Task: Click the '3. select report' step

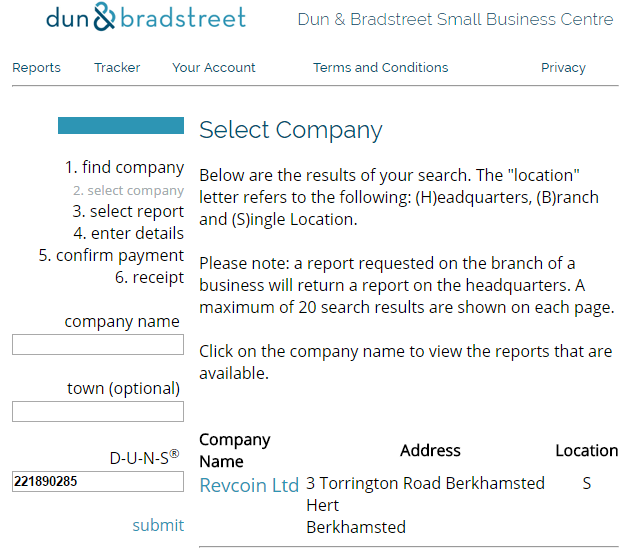Action: (128, 212)
